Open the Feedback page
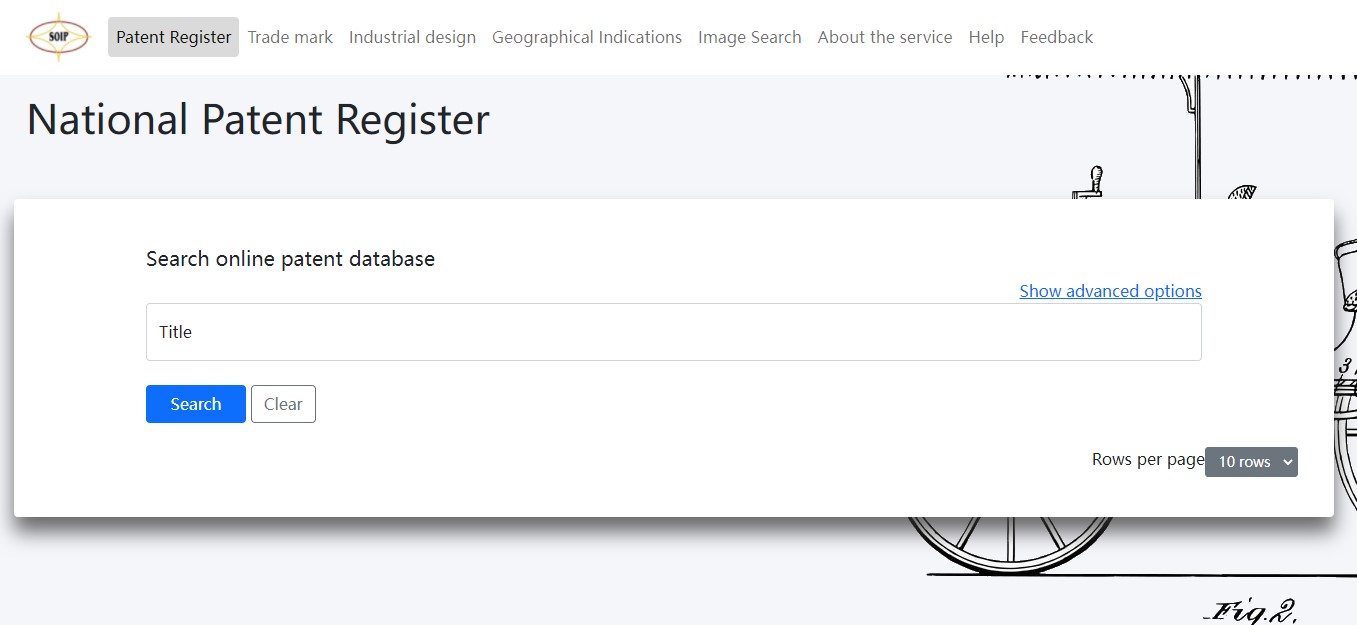This screenshot has width=1357, height=625. pyautogui.click(x=1057, y=37)
